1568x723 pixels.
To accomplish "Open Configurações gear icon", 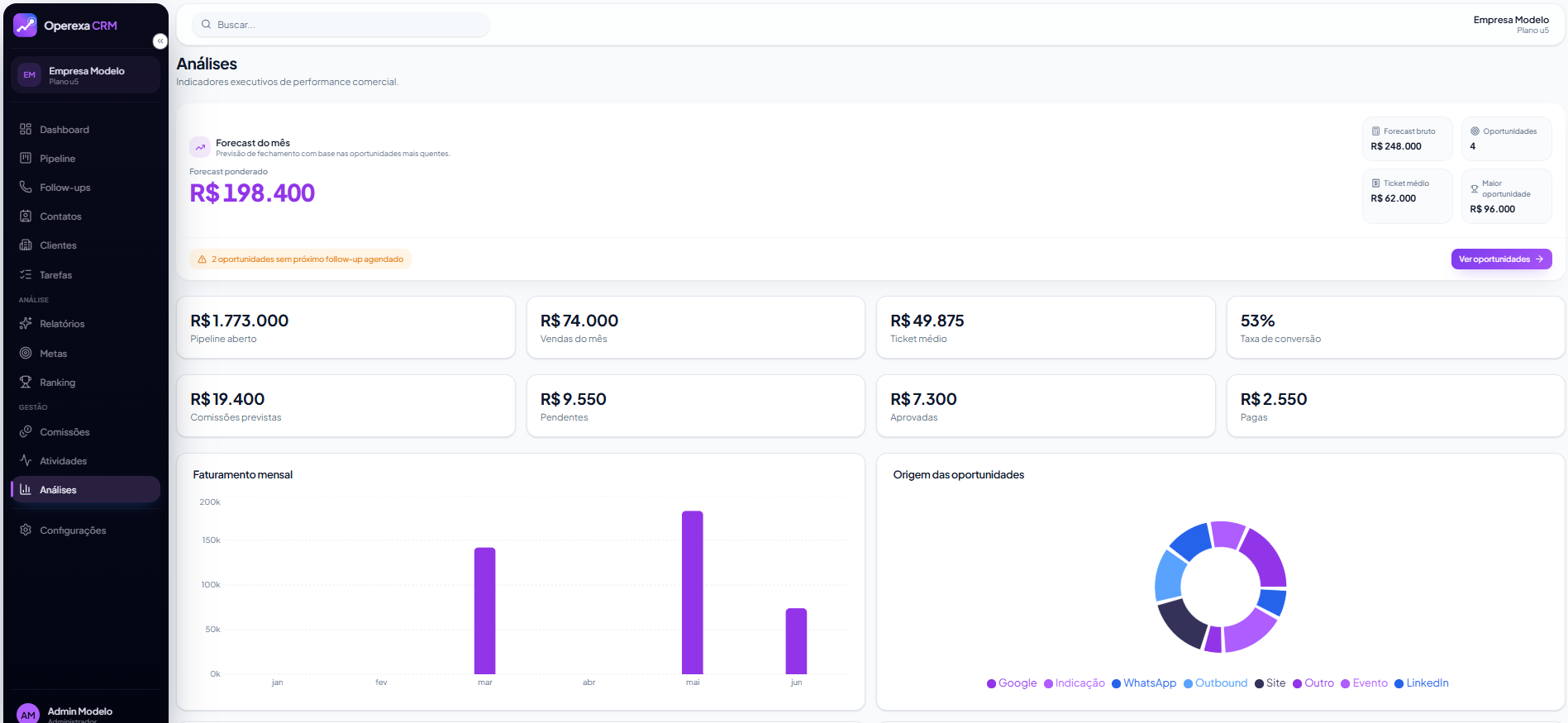I will [26, 530].
